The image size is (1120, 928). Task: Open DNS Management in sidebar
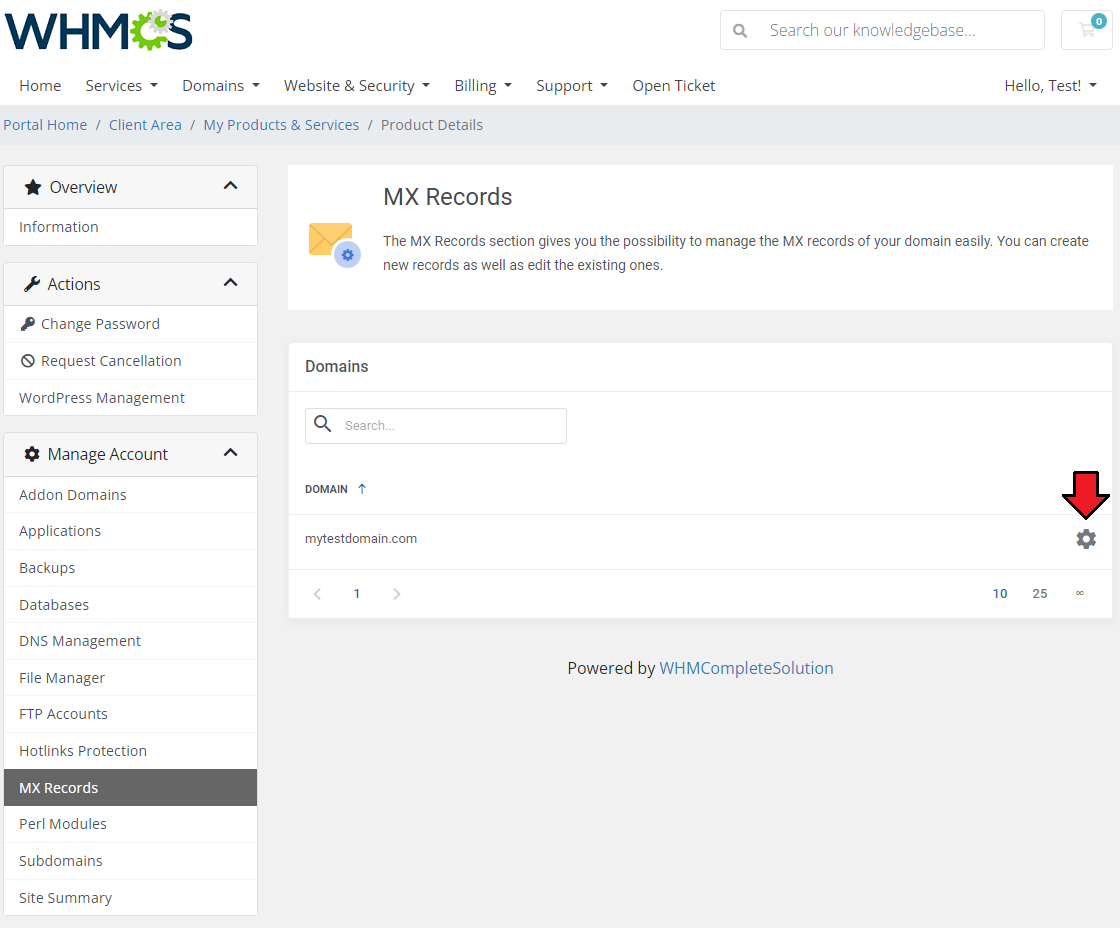(x=131, y=641)
